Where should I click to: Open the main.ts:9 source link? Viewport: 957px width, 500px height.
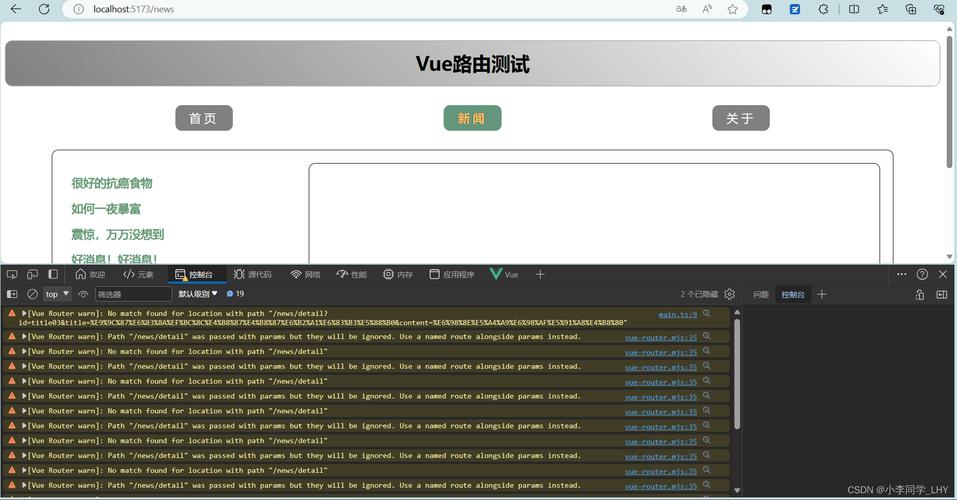tap(677, 314)
